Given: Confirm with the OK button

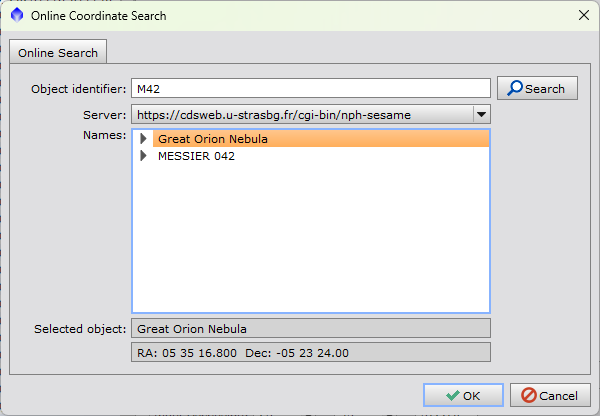Looking at the screenshot, I should click(463, 395).
